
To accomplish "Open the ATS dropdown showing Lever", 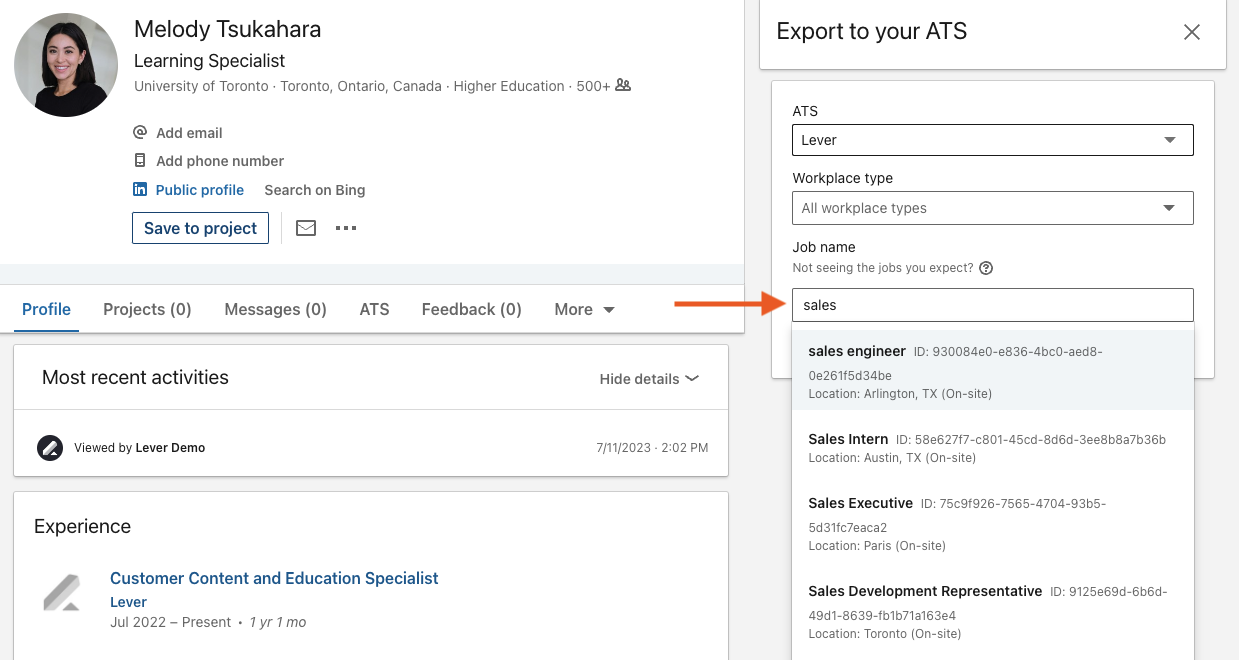I will coord(993,140).
